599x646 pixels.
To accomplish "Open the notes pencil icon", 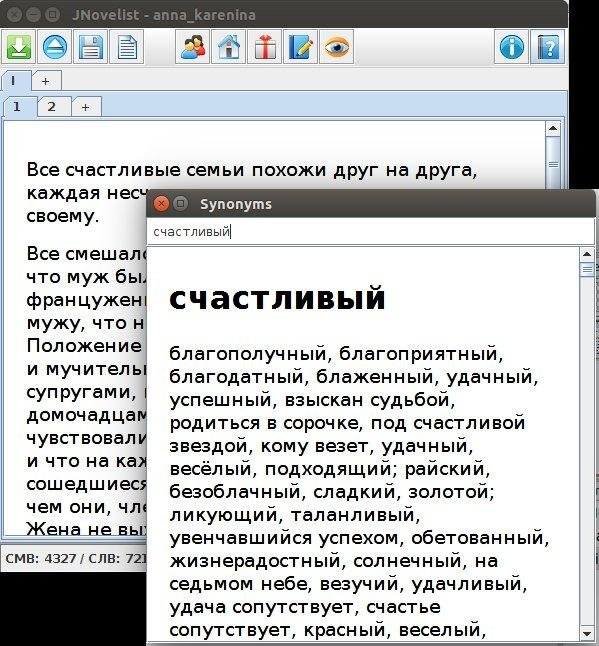I will point(301,47).
